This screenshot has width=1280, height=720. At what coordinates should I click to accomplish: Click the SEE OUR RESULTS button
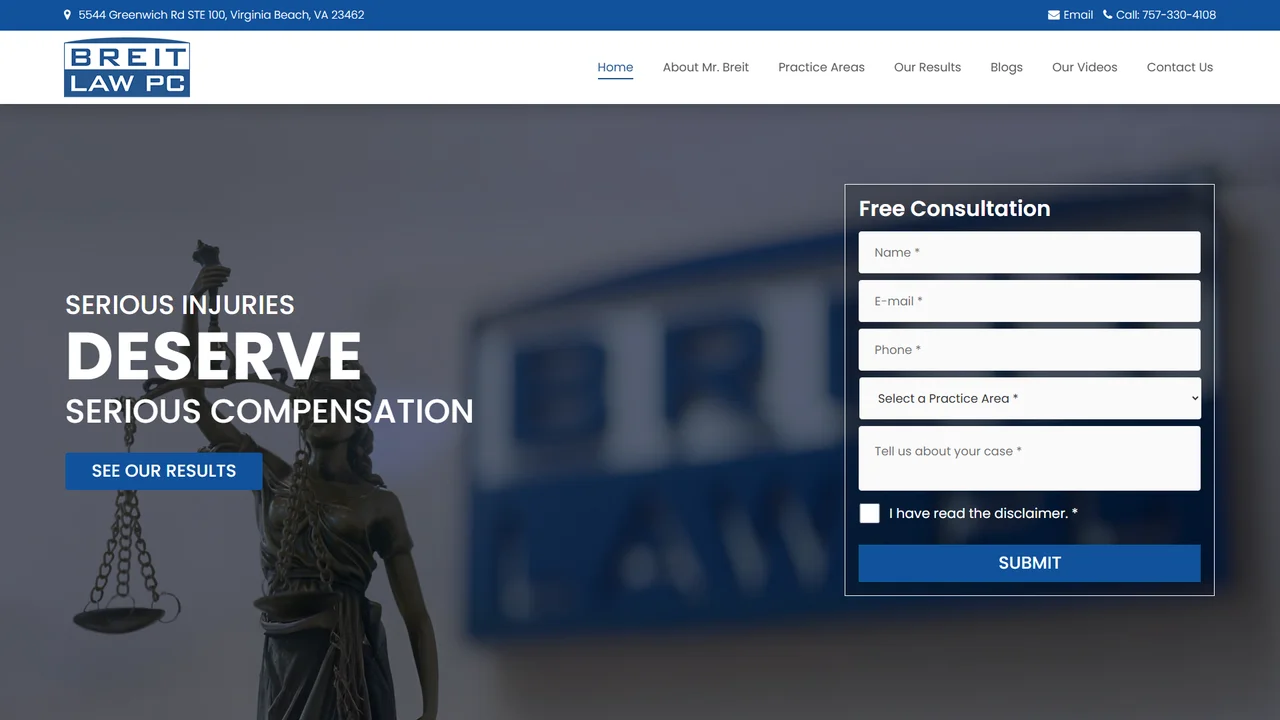click(164, 471)
